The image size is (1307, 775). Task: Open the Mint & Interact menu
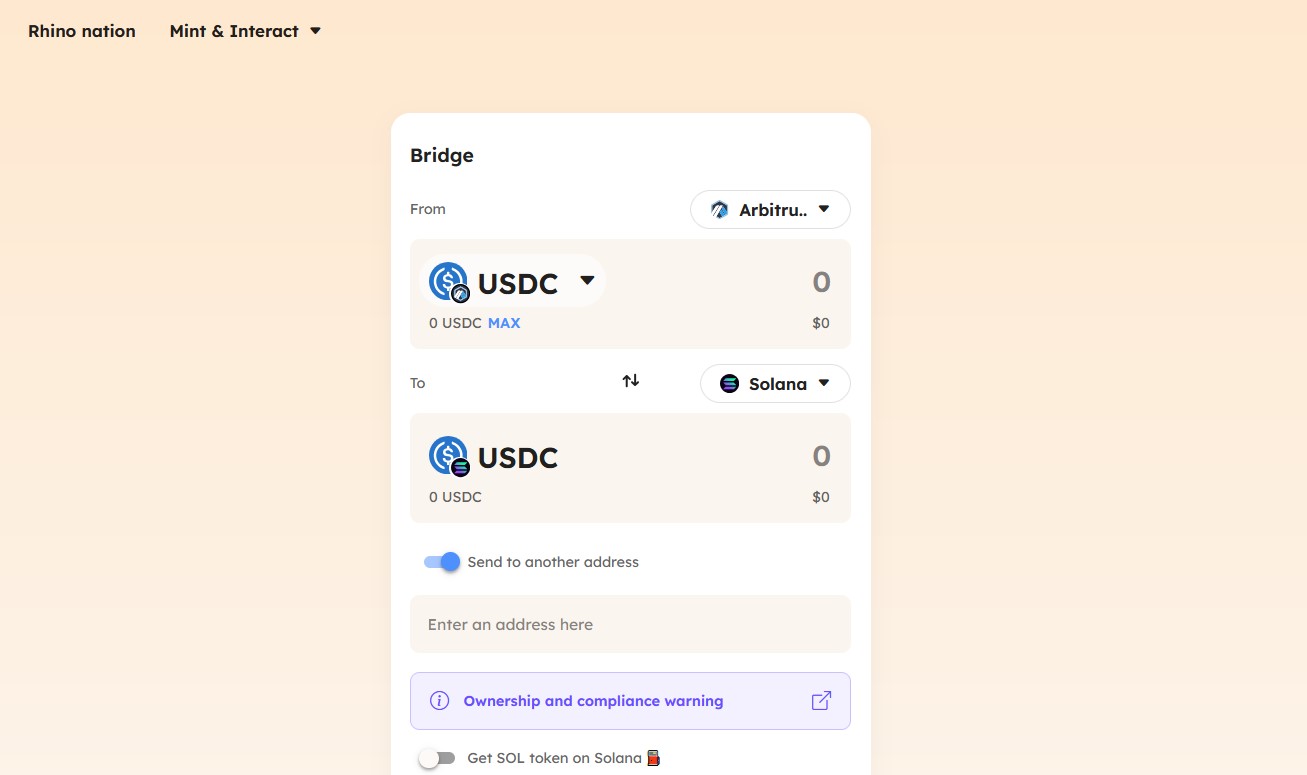[x=245, y=31]
